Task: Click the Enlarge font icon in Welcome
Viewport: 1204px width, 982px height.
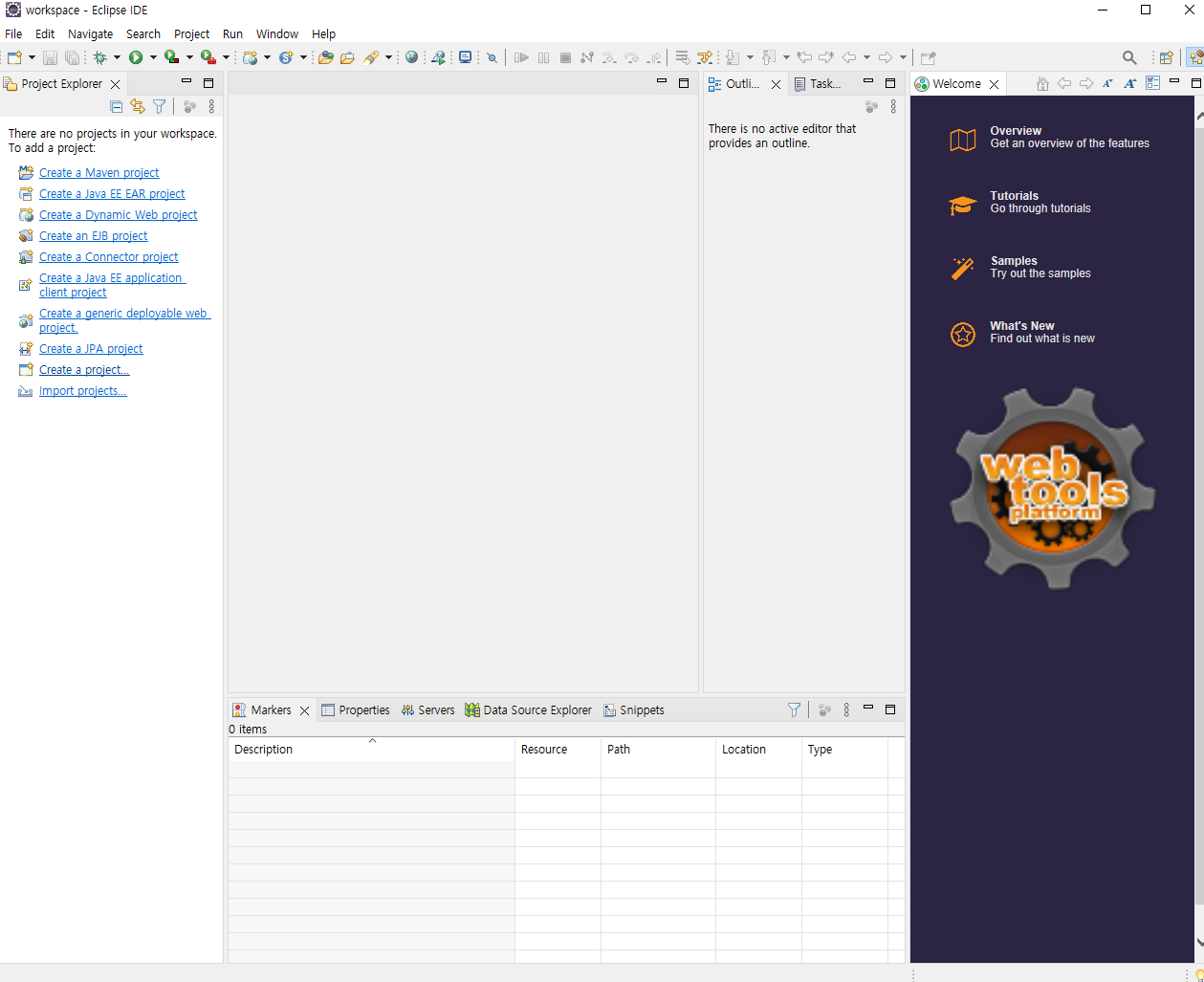Action: tap(1129, 84)
